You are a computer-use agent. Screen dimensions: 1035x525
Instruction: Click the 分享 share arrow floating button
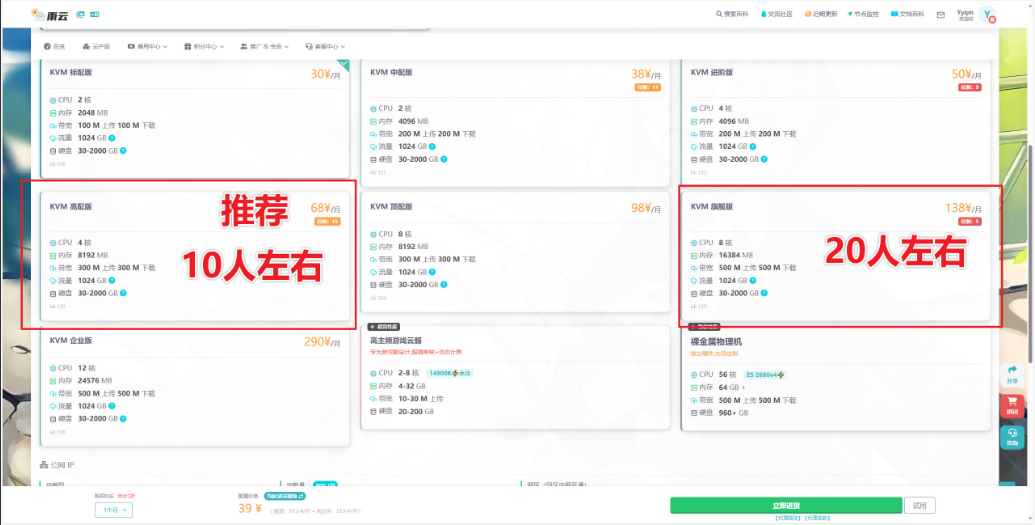point(1012,374)
